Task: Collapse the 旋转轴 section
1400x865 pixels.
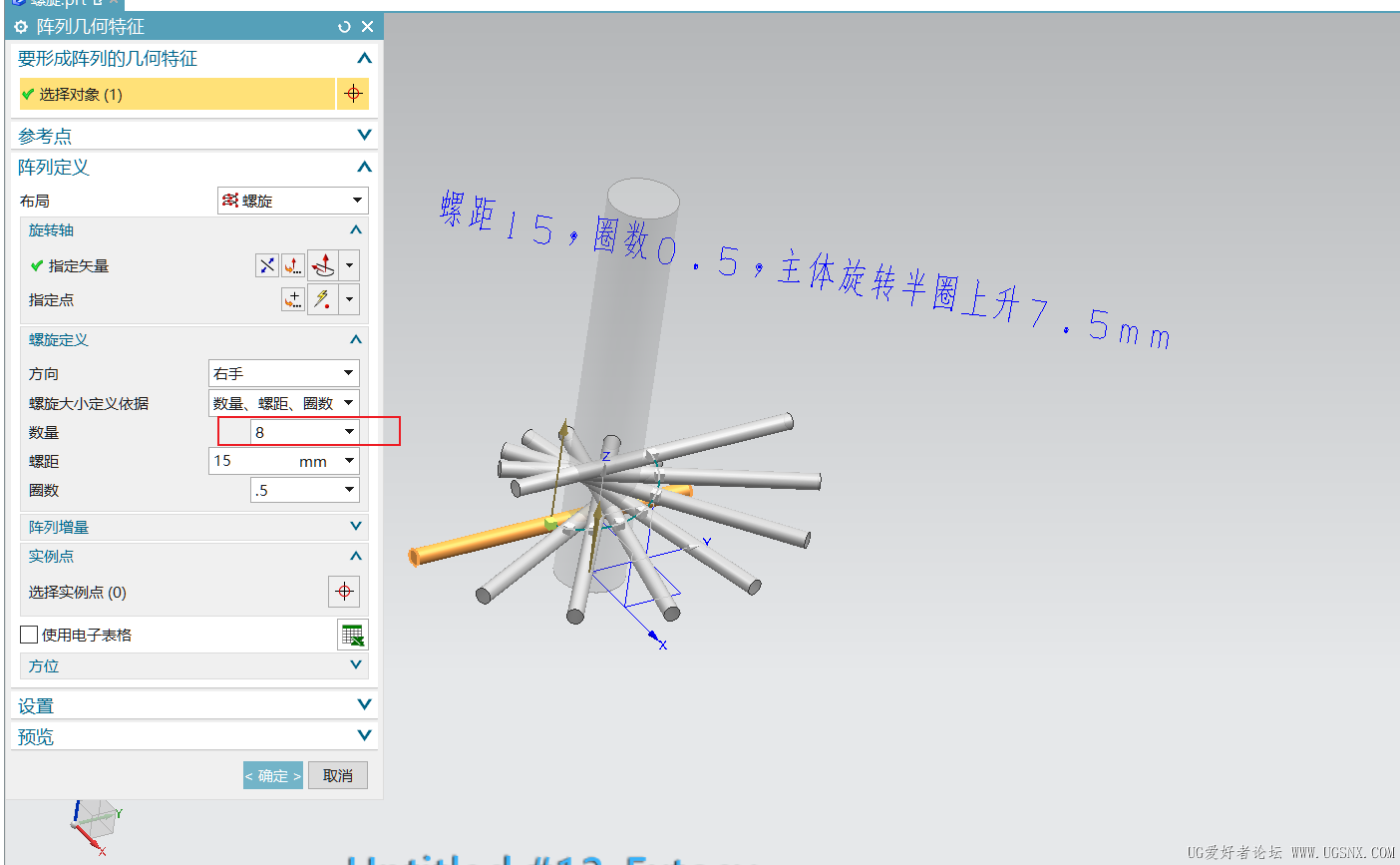Action: coord(355,230)
